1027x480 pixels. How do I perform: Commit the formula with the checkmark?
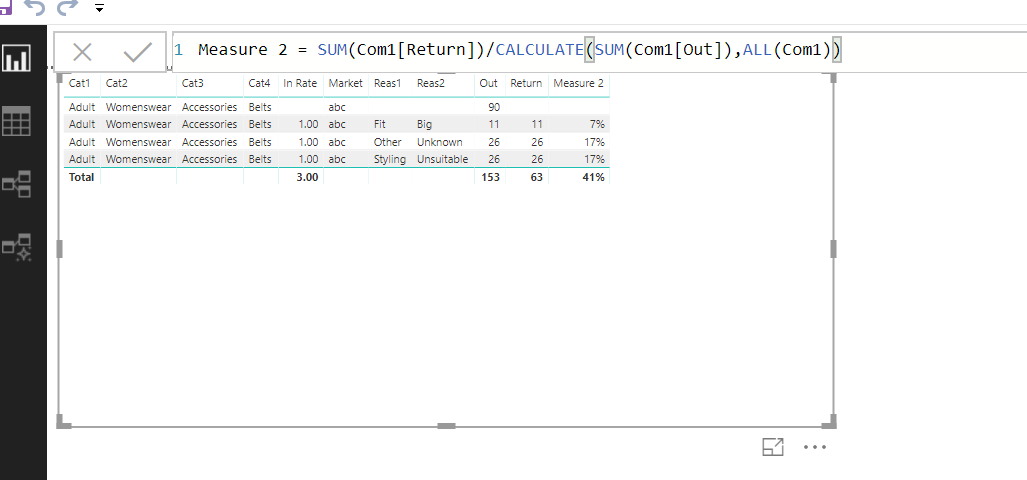click(138, 52)
